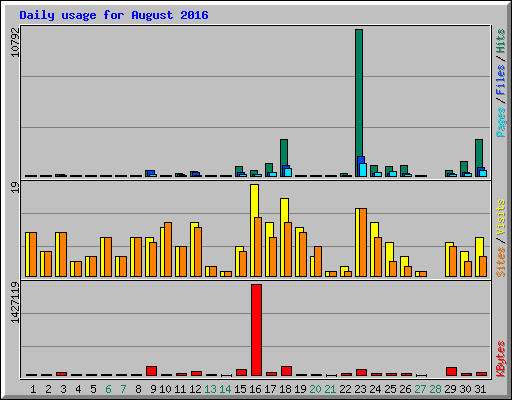This screenshot has width=512, height=400.
Task: Click the day label '17' on x-axis
Action: point(270,389)
